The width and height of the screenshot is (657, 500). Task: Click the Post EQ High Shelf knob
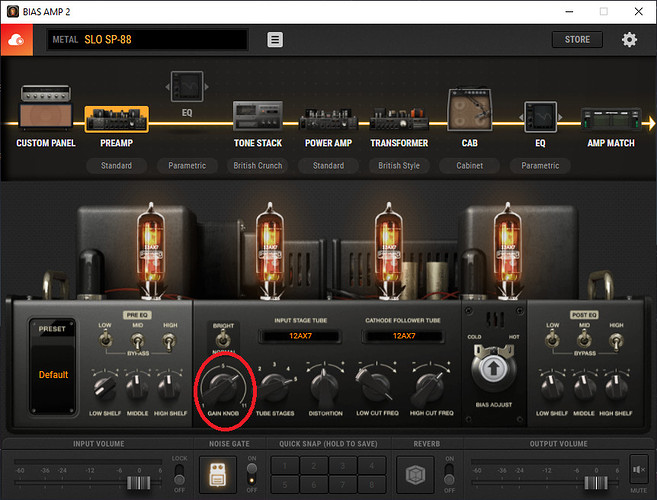point(615,387)
